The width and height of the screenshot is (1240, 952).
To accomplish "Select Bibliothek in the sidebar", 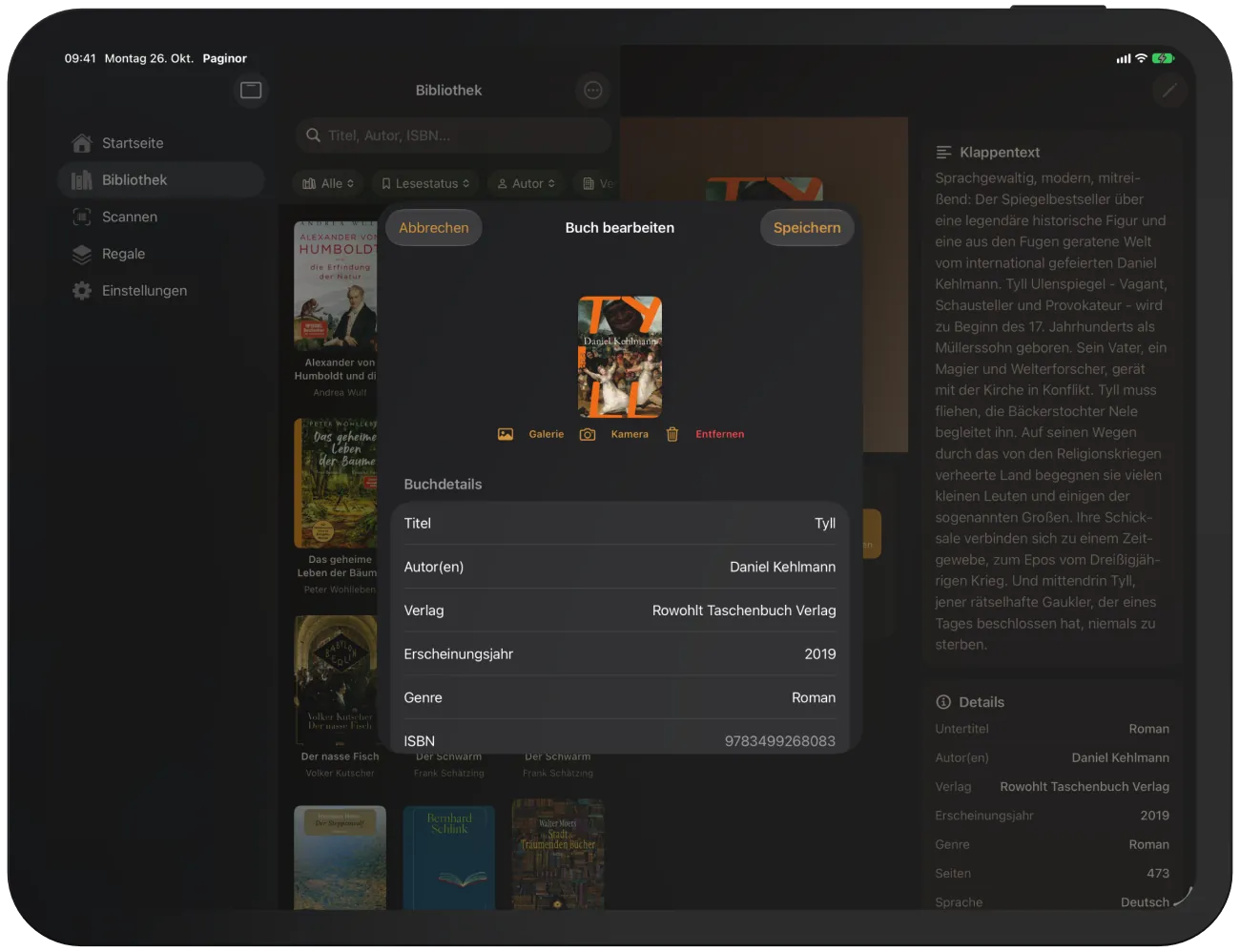I will (x=160, y=180).
